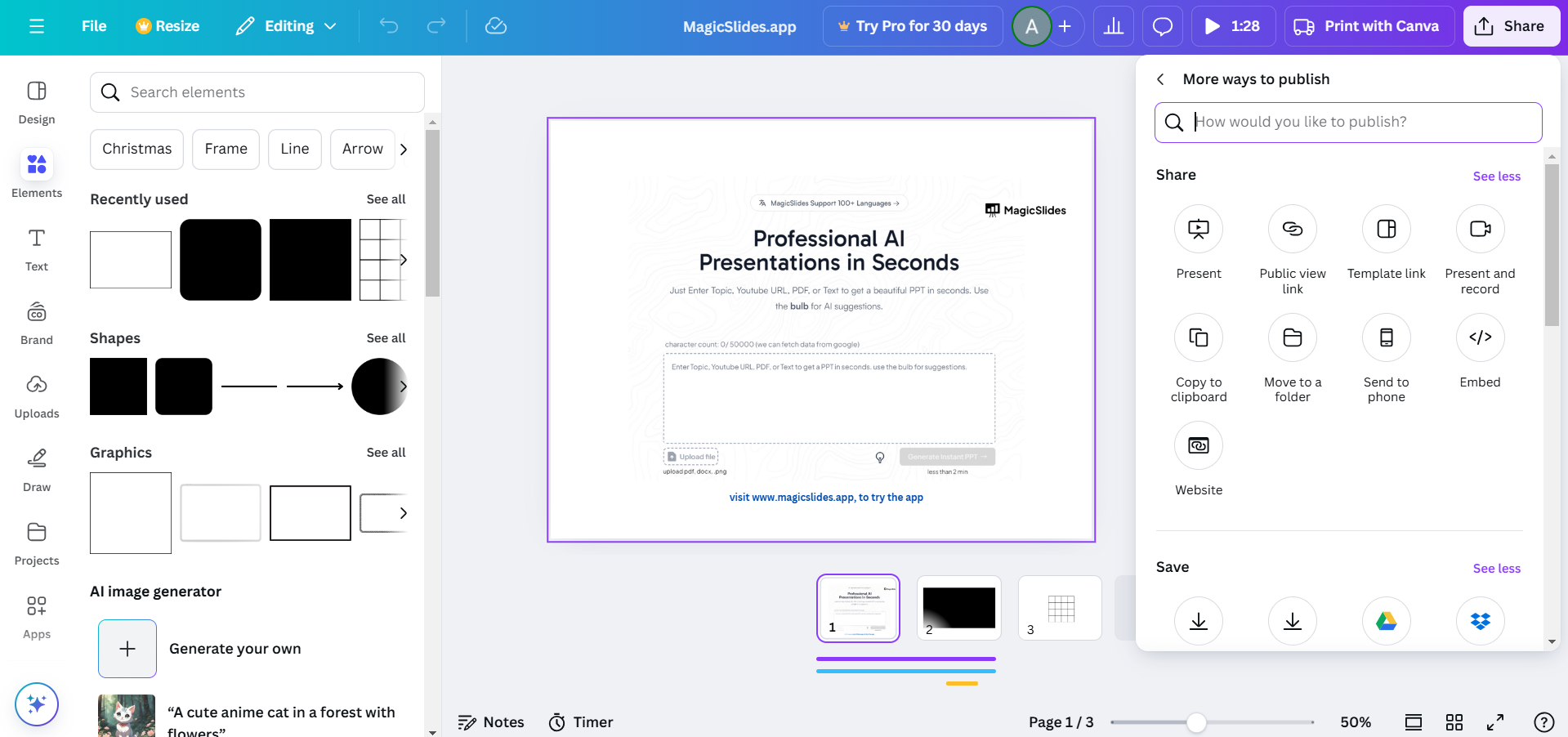Click the Search elements field
Viewport: 1568px width, 737px height.
pos(257,92)
